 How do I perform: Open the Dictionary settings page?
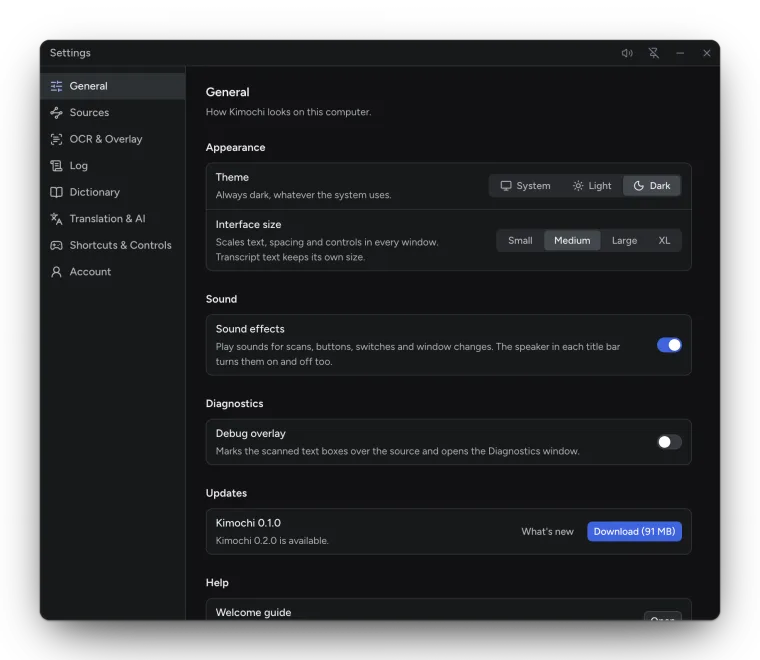pos(113,192)
